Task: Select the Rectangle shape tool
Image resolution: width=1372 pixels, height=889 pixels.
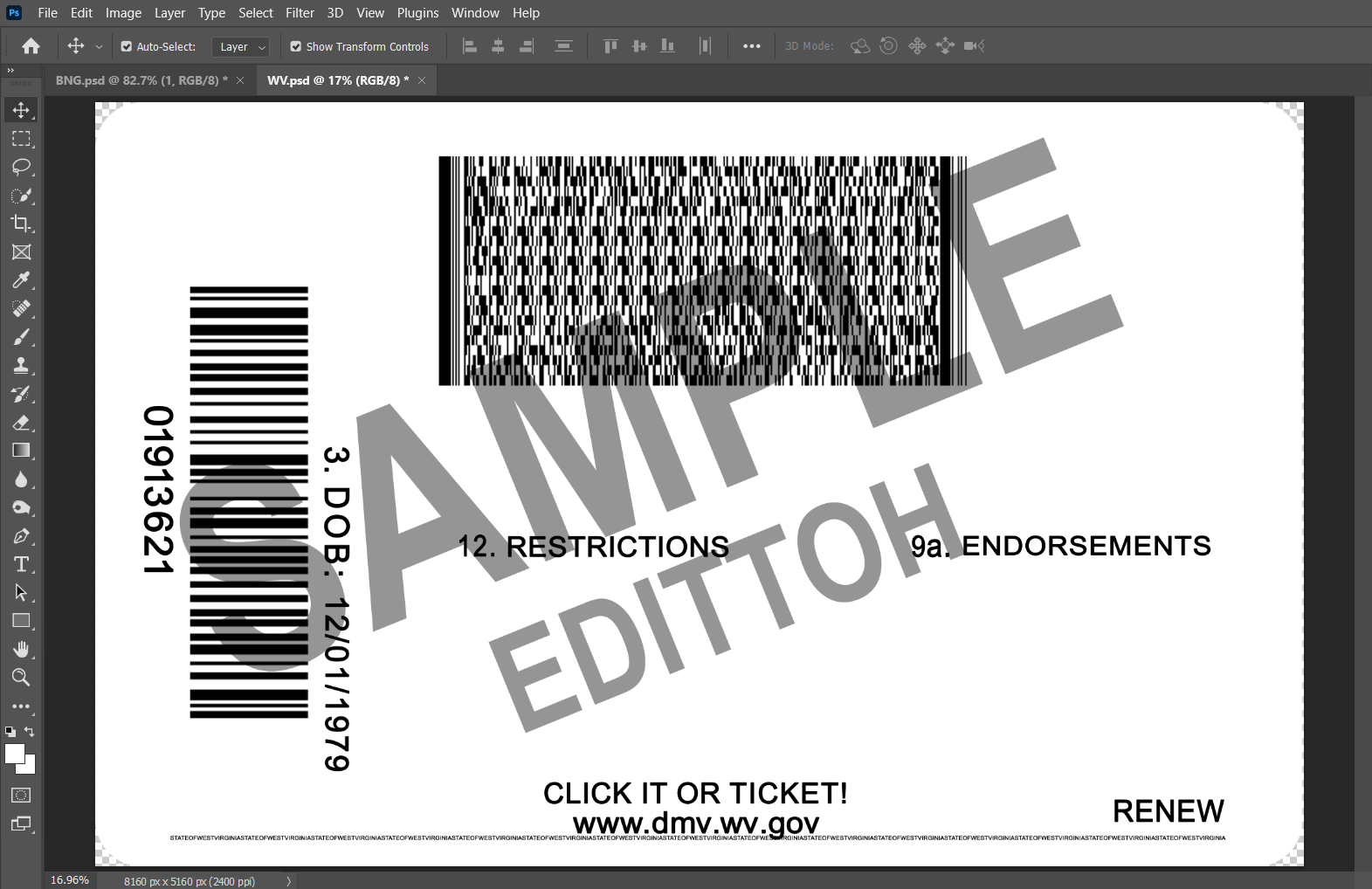Action: (x=21, y=621)
